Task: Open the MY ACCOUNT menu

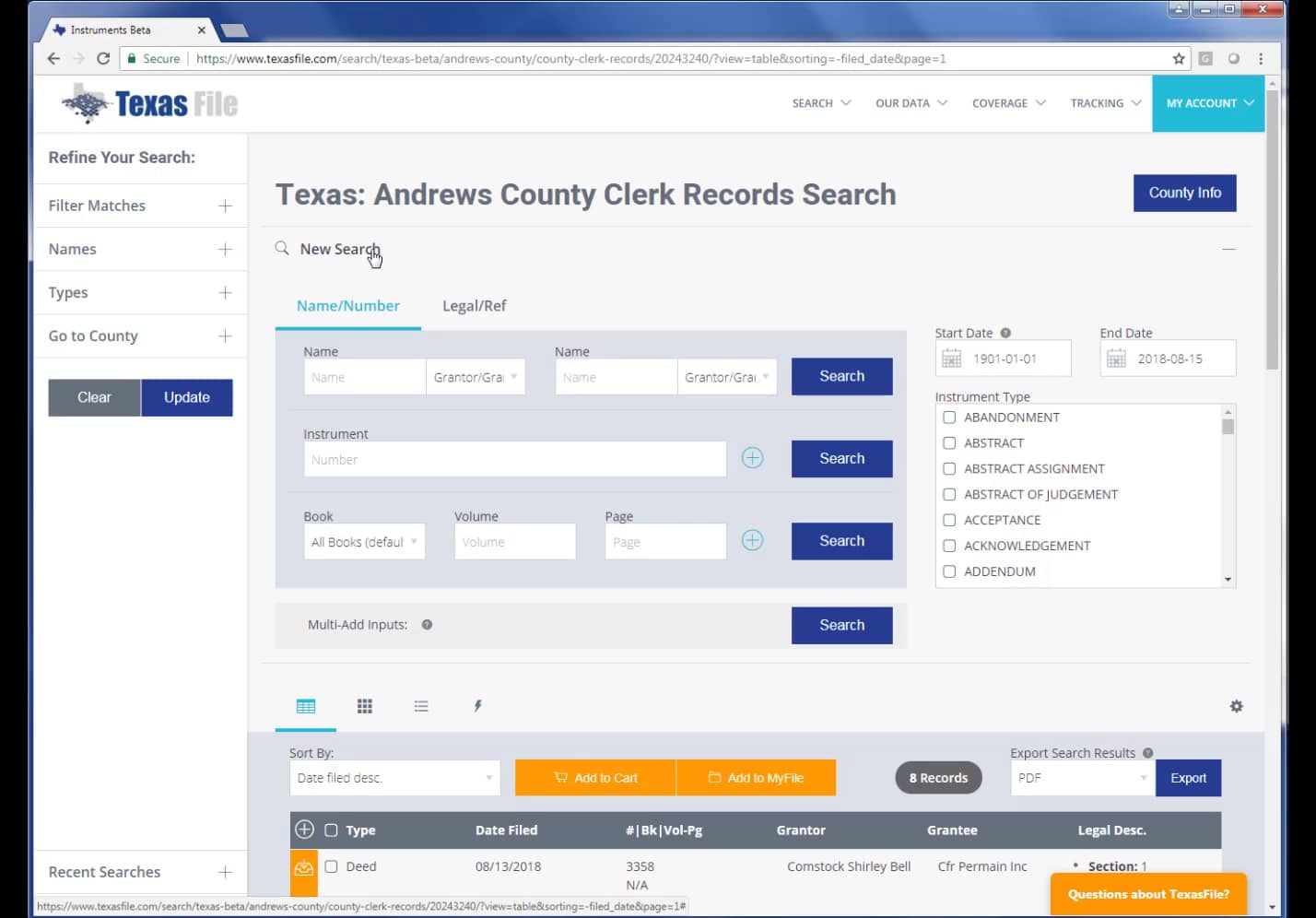Action: click(x=1208, y=103)
